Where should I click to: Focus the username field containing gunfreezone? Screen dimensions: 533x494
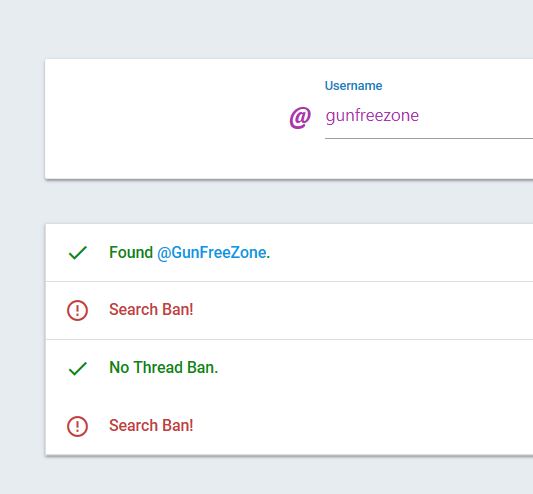pyautogui.click(x=429, y=116)
